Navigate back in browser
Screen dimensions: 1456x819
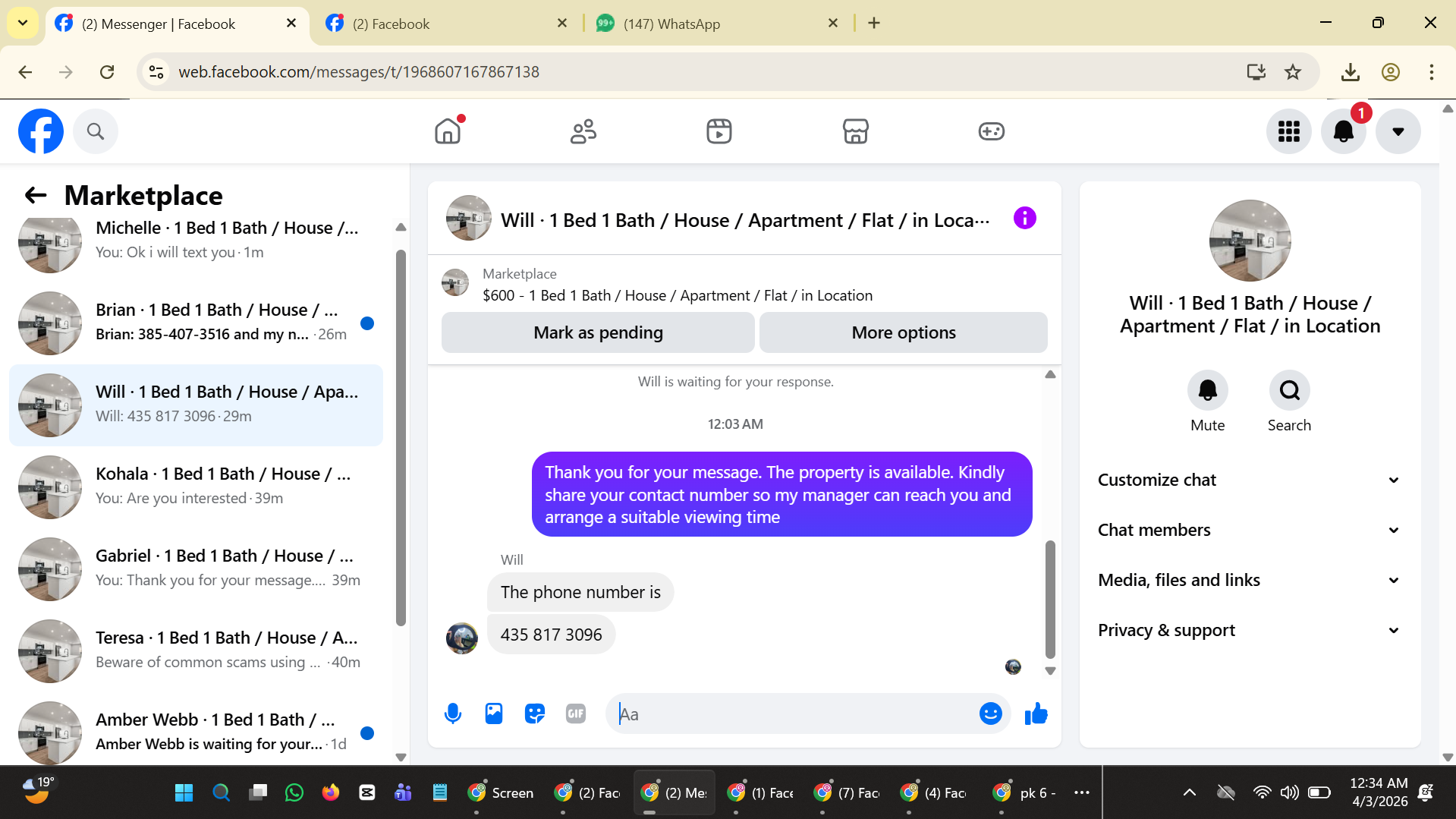(x=25, y=72)
